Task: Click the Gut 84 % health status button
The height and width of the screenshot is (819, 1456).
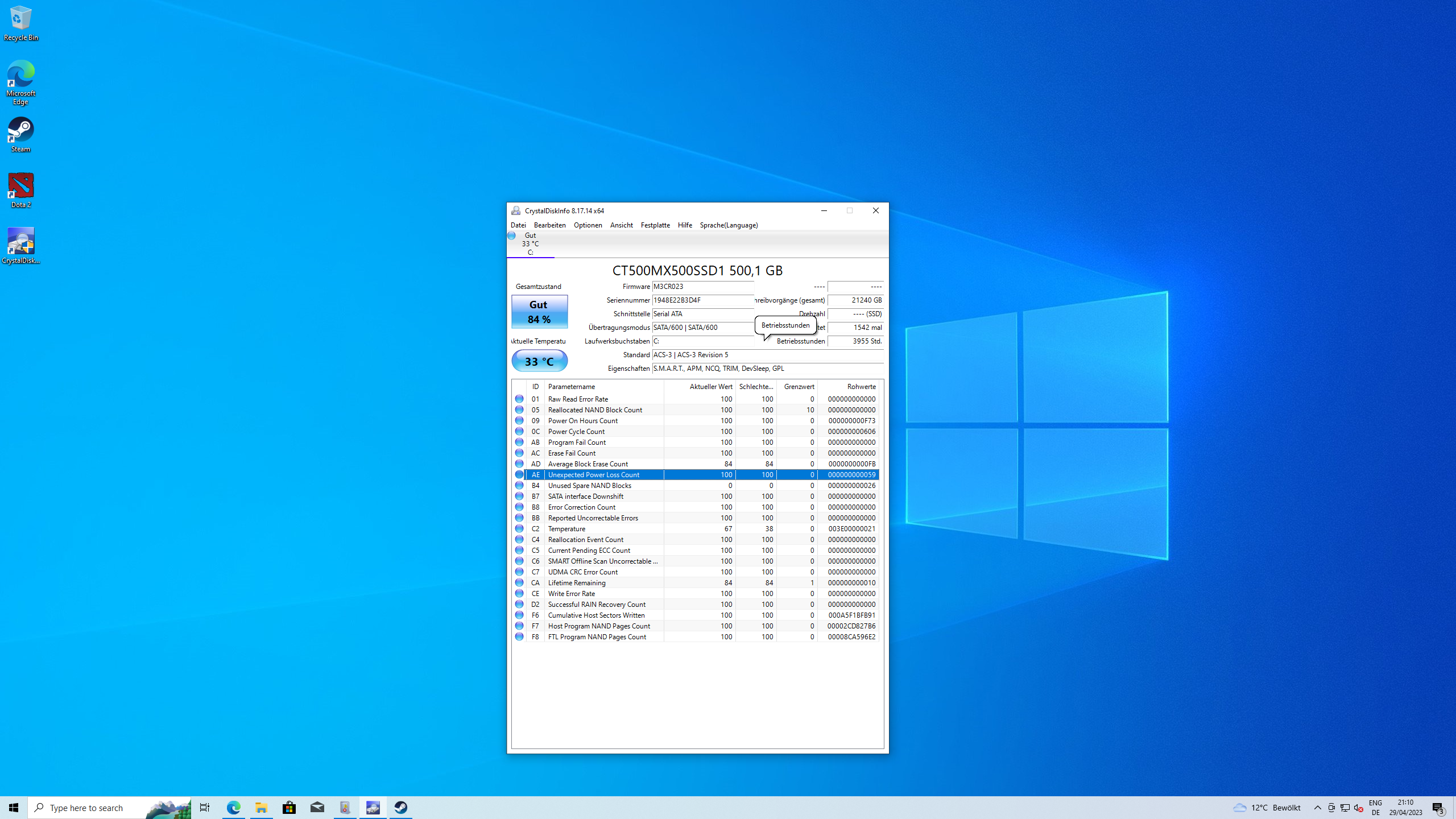Action: click(539, 312)
